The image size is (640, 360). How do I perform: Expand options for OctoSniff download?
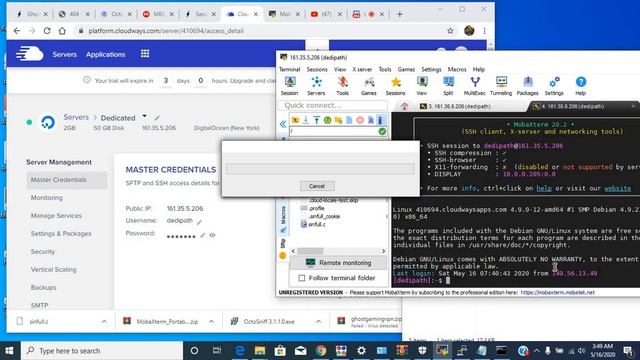click(x=318, y=322)
